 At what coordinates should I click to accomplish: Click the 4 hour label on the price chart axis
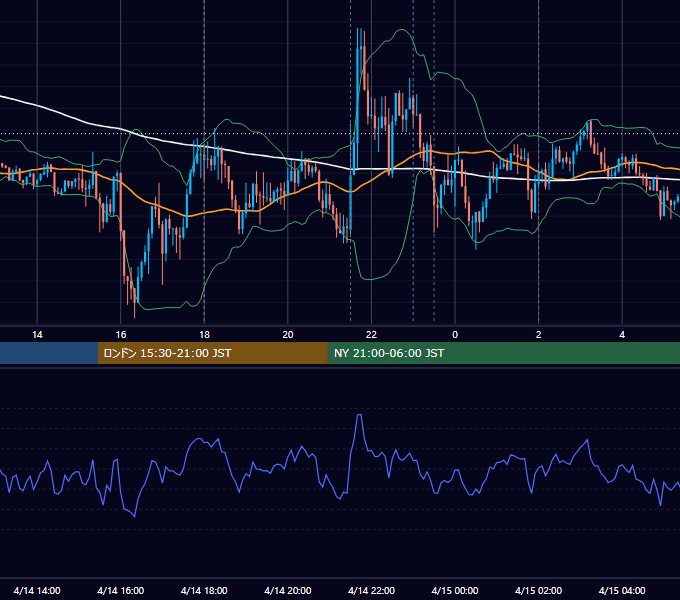pos(622,335)
